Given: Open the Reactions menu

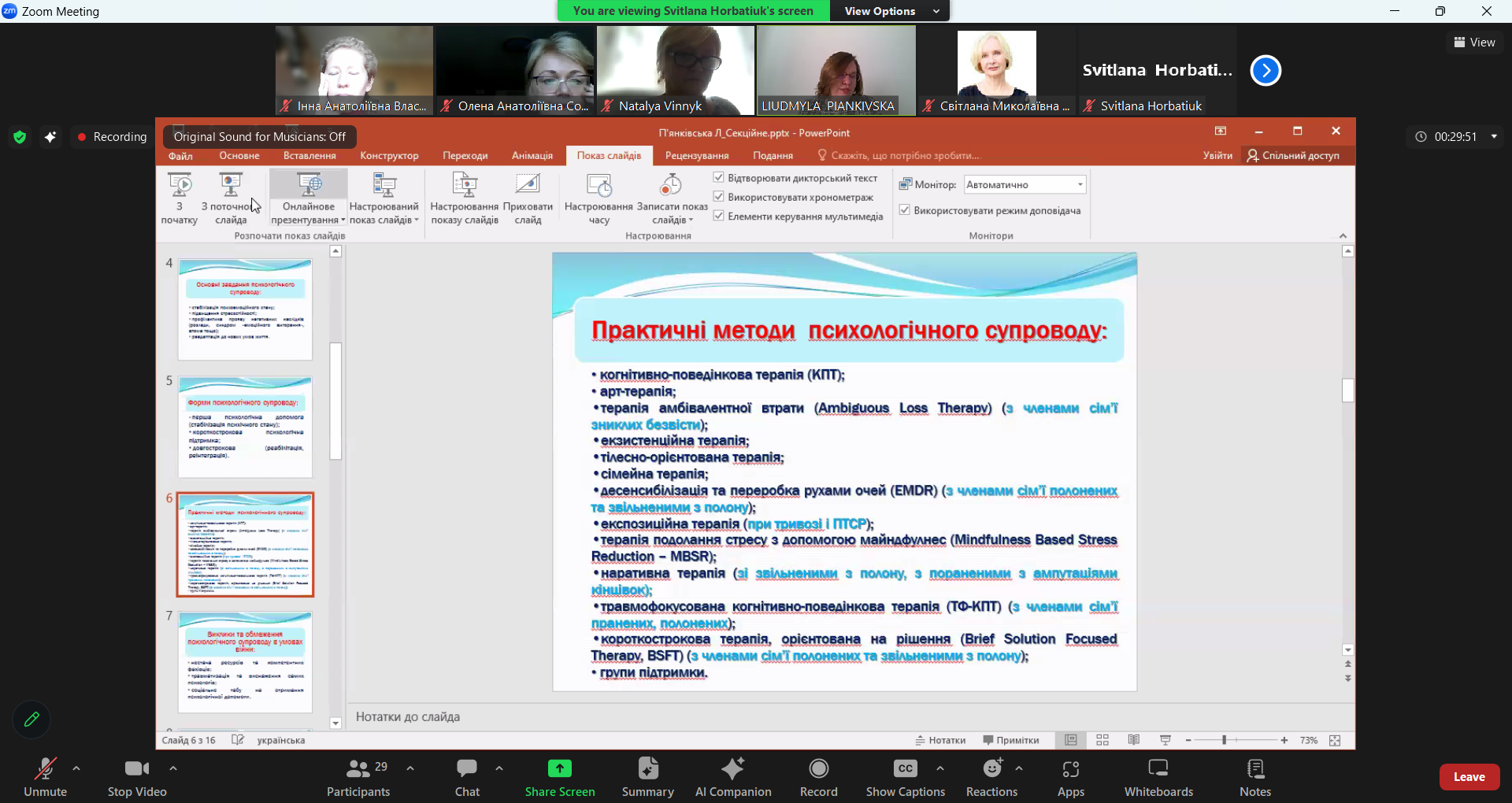Looking at the screenshot, I should [x=991, y=776].
